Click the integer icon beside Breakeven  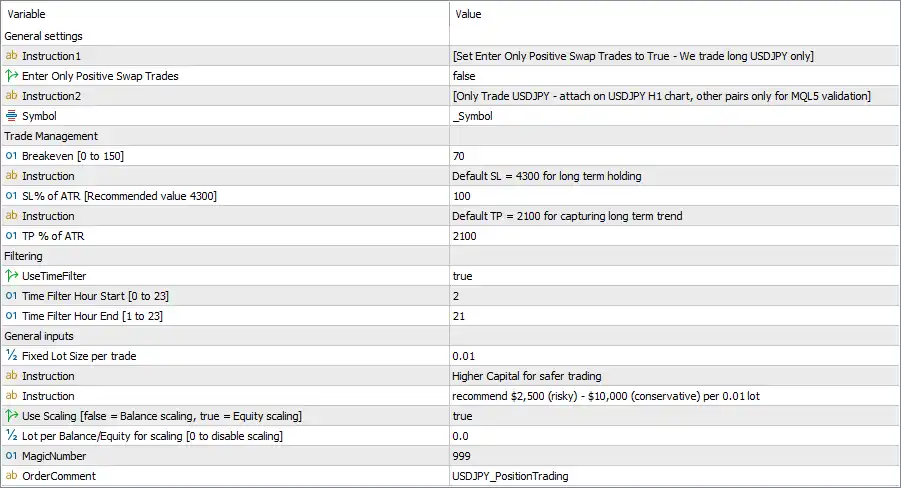pyautogui.click(x=11, y=156)
